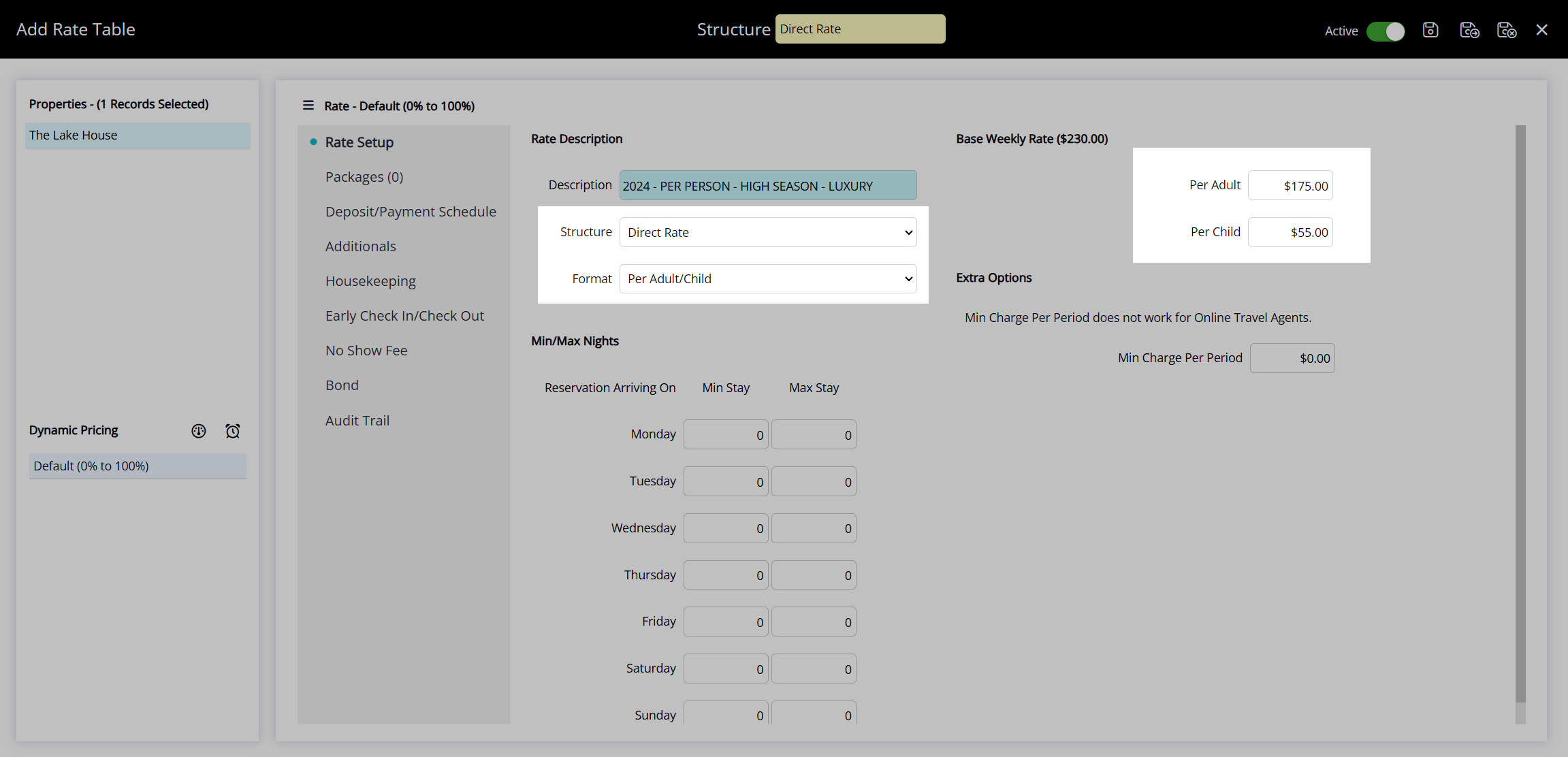
Task: Open the Housekeeping section
Action: (x=370, y=281)
